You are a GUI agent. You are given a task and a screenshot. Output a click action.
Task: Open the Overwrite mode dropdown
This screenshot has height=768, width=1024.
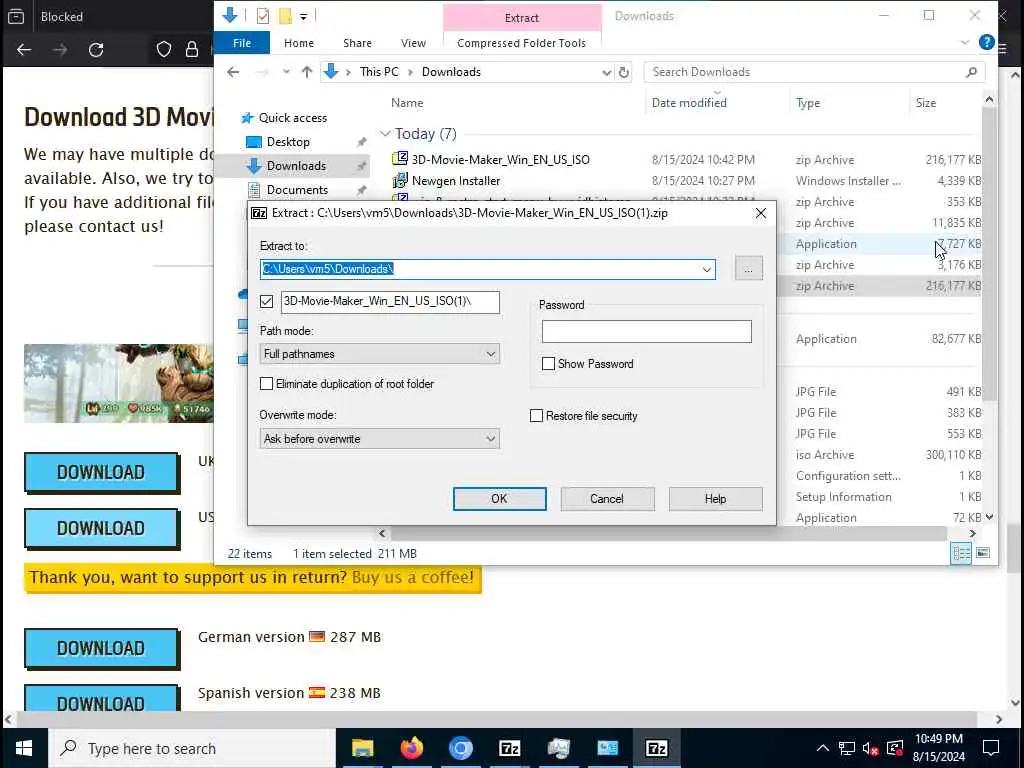pos(379,438)
